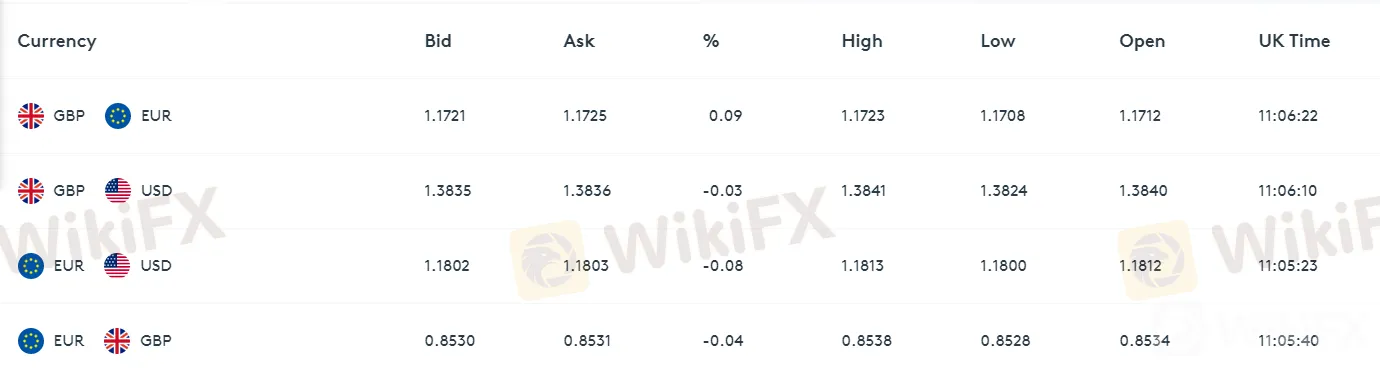Sort by the Ask column header
Screen dimensions: 1380x377
pos(579,41)
